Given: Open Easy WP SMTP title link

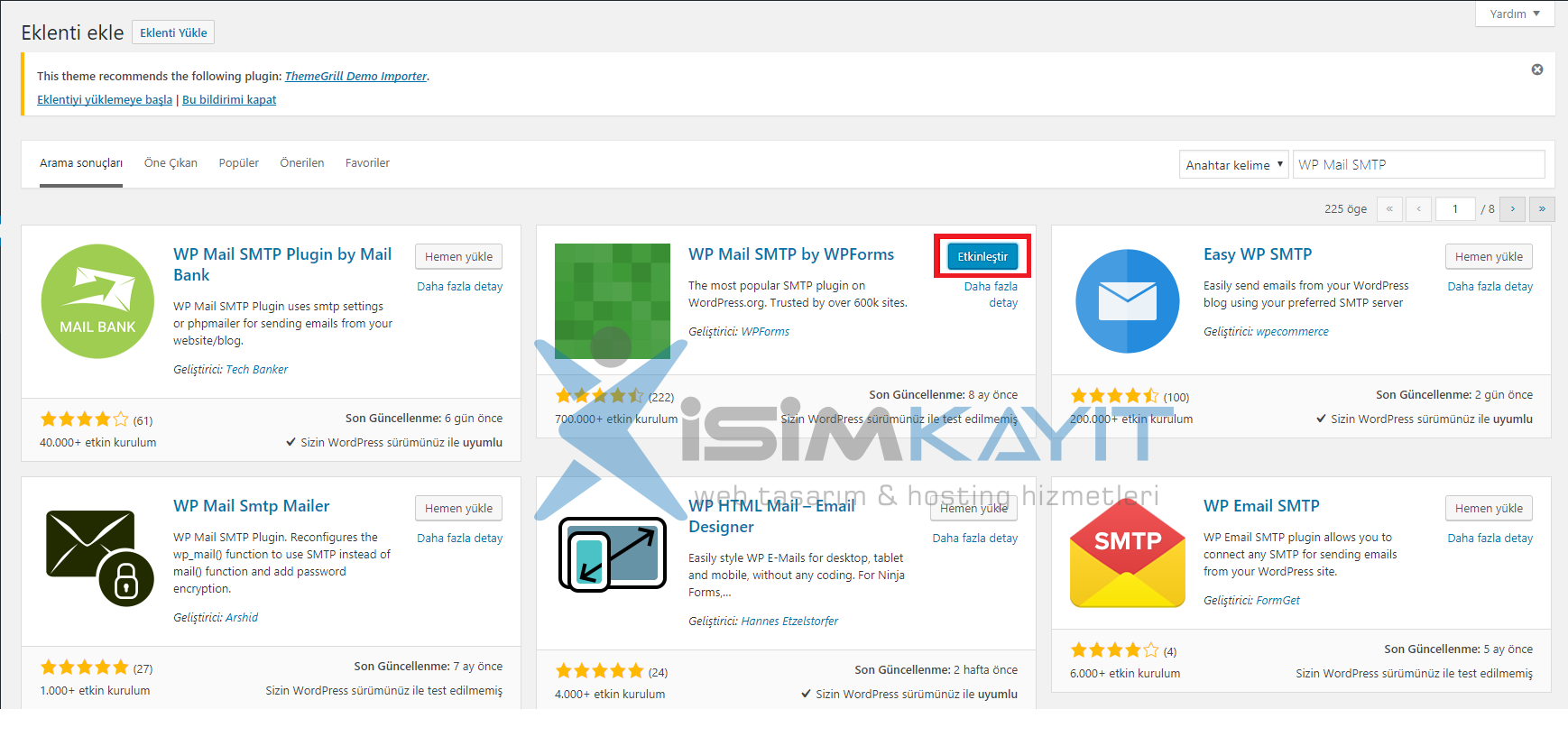Looking at the screenshot, I should 1258,254.
